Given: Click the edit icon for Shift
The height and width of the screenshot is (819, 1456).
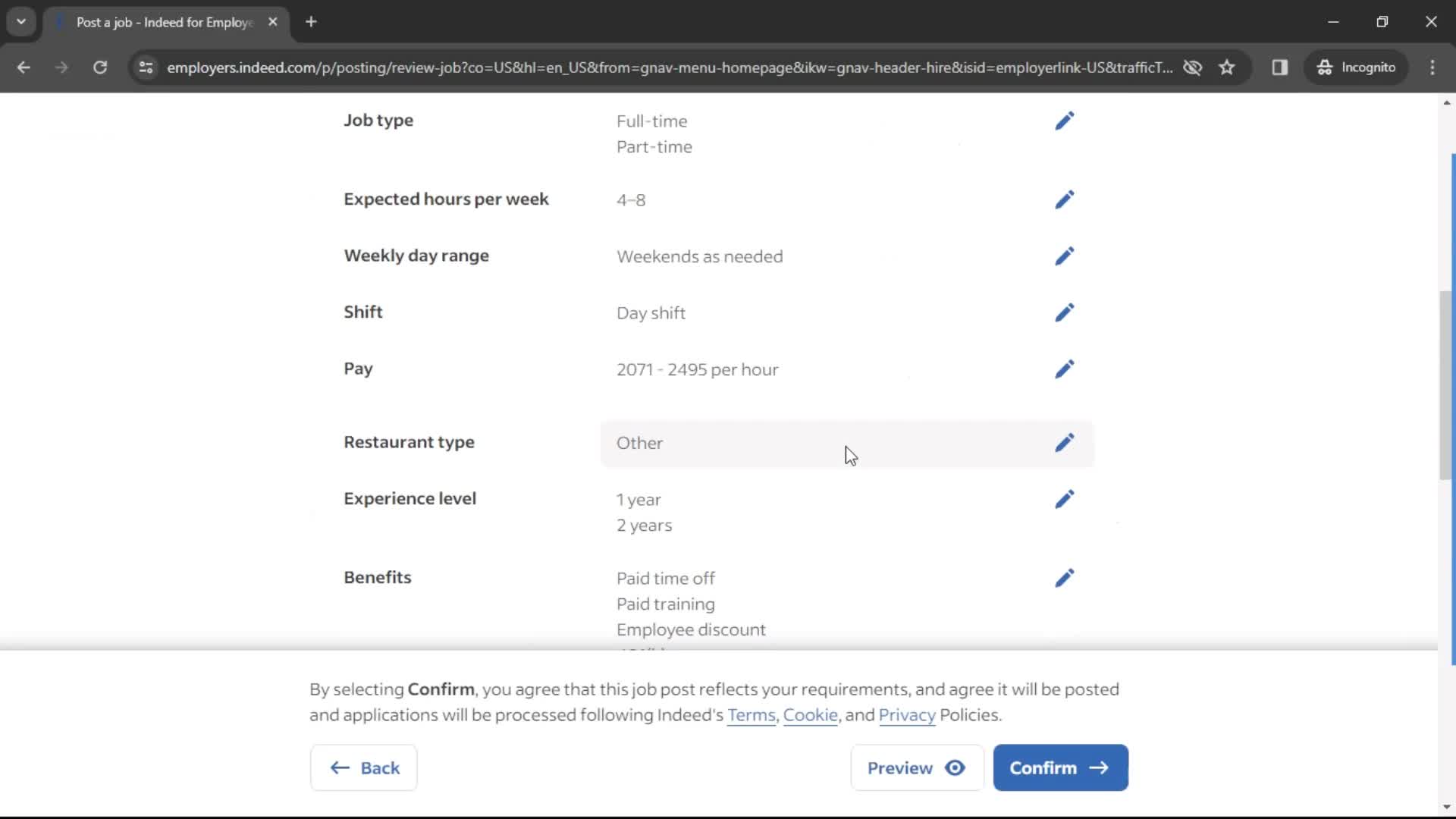Looking at the screenshot, I should 1063,312.
